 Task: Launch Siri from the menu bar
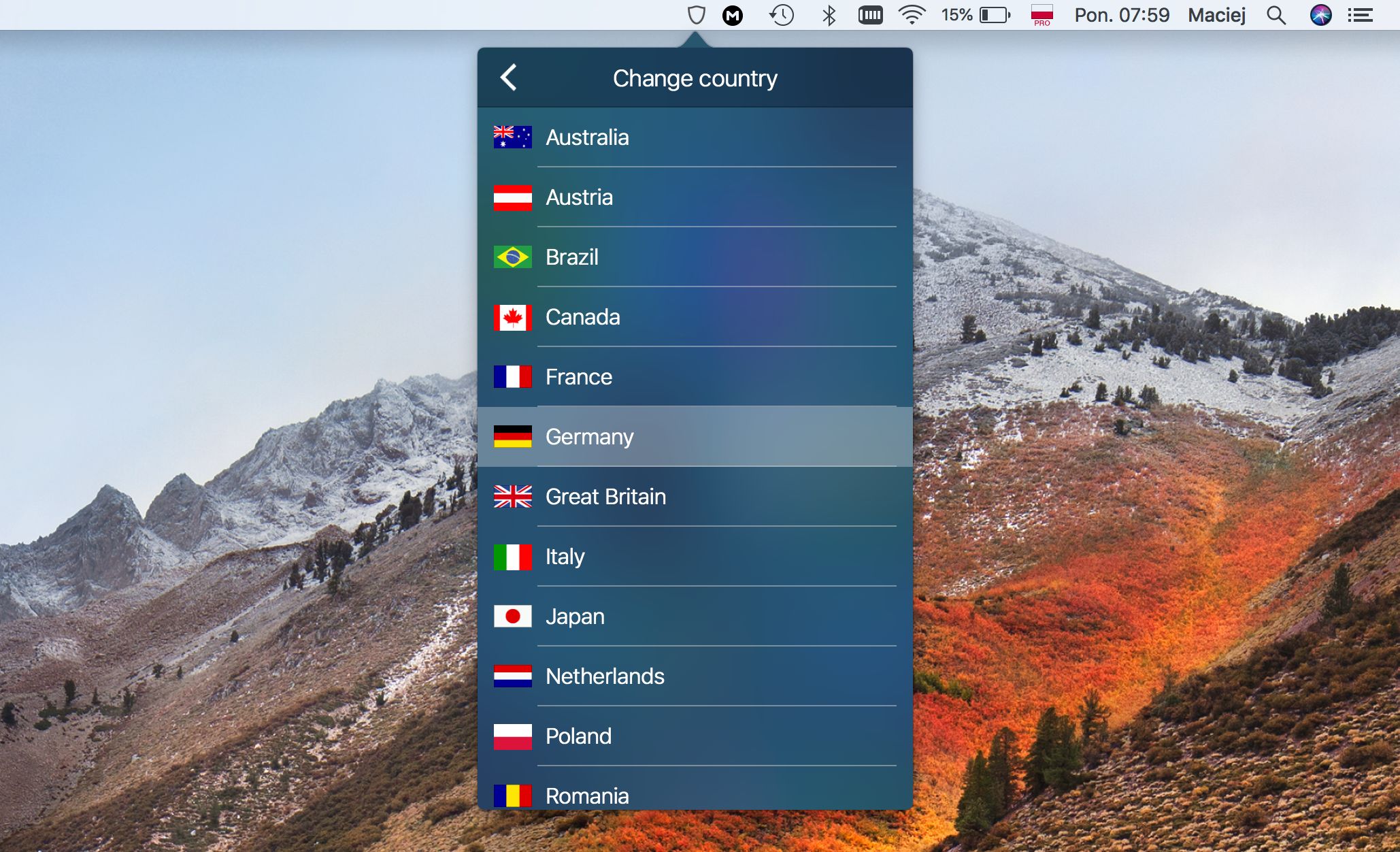(1320, 15)
